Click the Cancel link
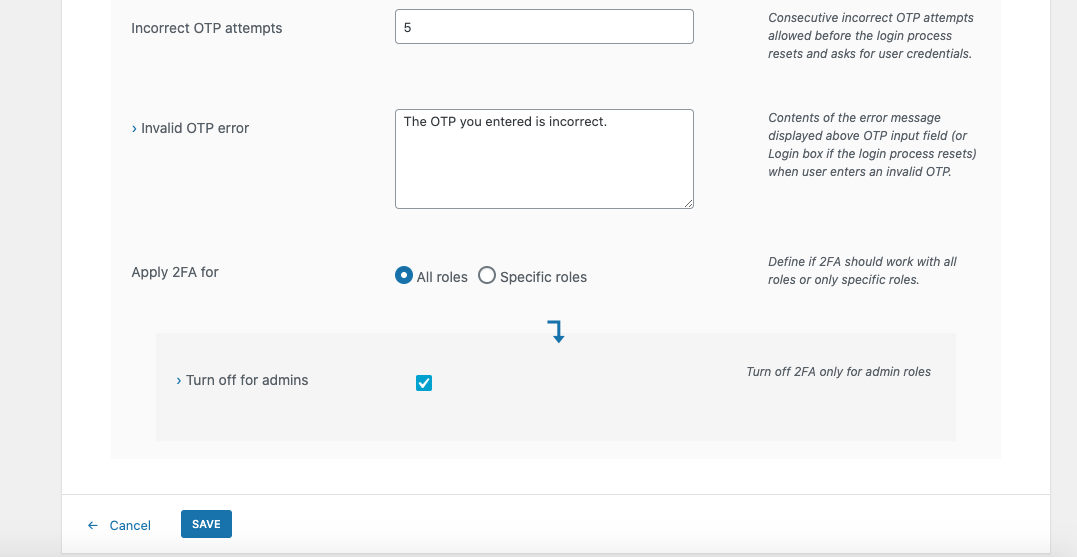 tap(130, 525)
